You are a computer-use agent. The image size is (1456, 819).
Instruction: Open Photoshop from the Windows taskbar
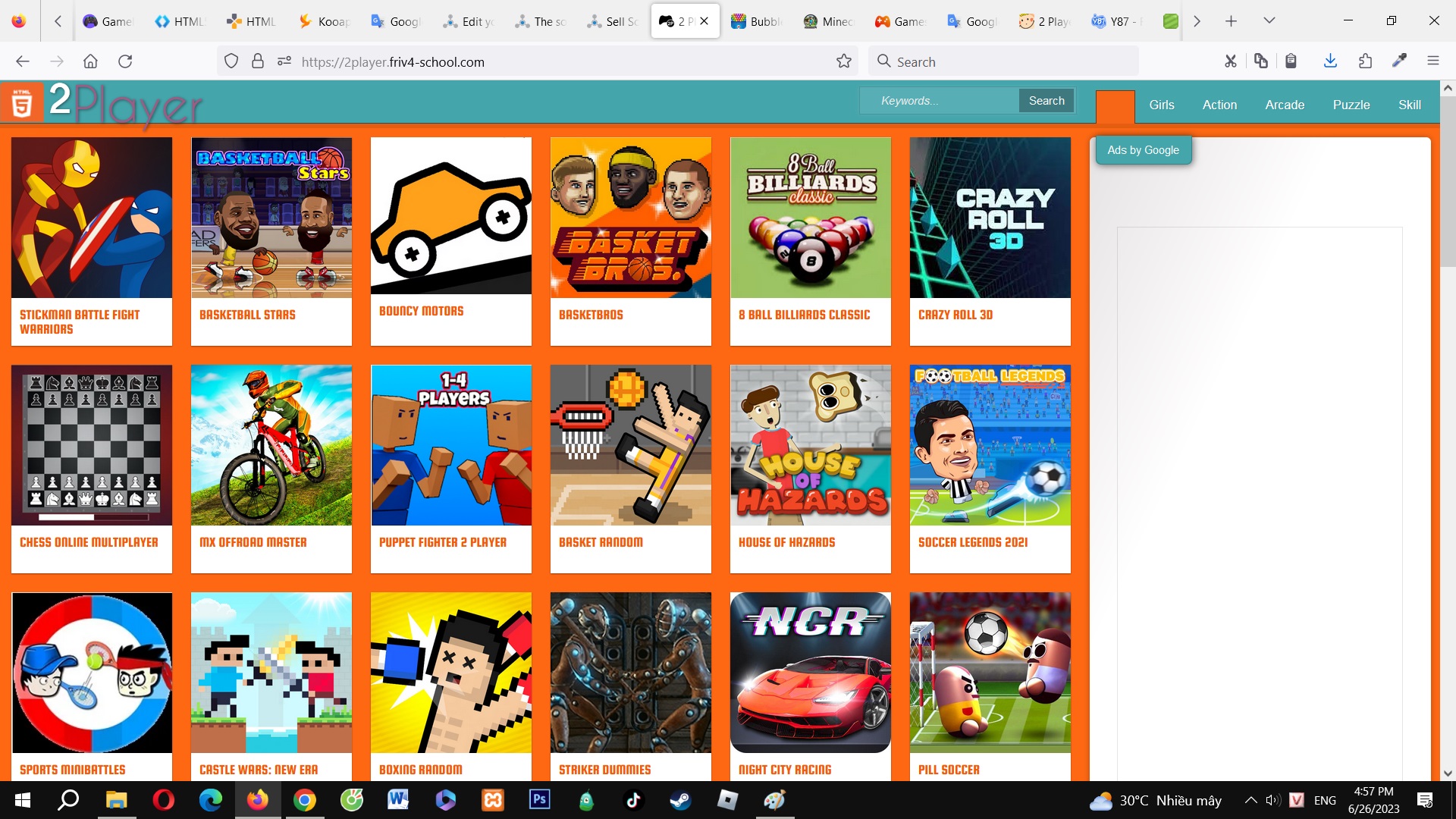pyautogui.click(x=539, y=799)
